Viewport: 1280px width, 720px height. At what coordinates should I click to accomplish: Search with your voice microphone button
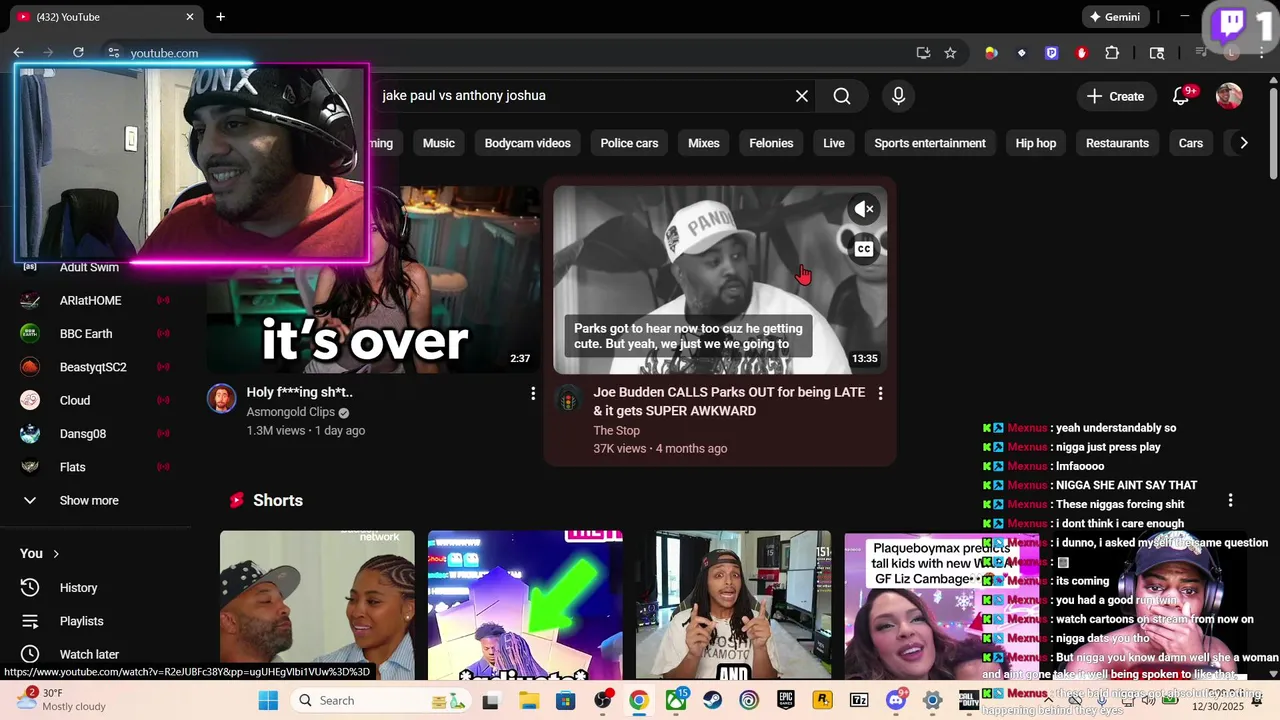point(898,96)
